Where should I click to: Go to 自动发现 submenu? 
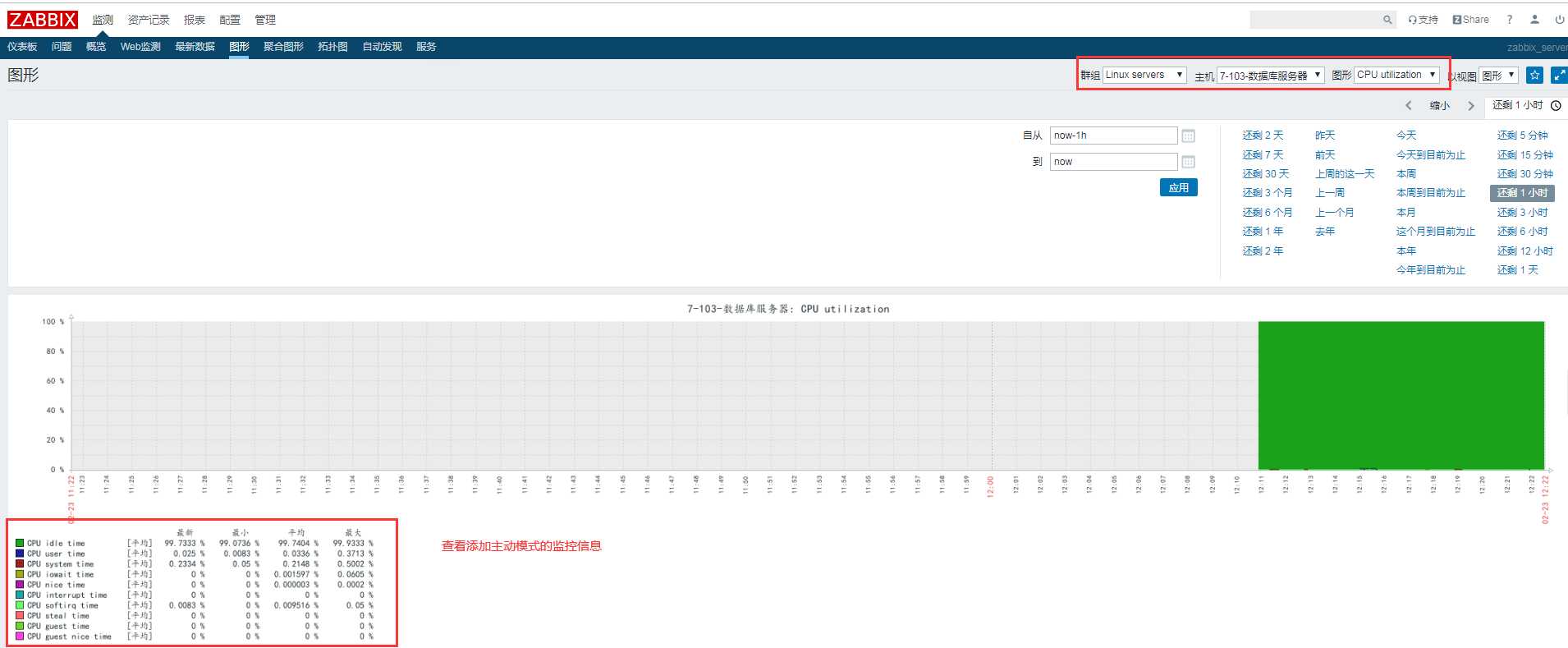pos(382,47)
